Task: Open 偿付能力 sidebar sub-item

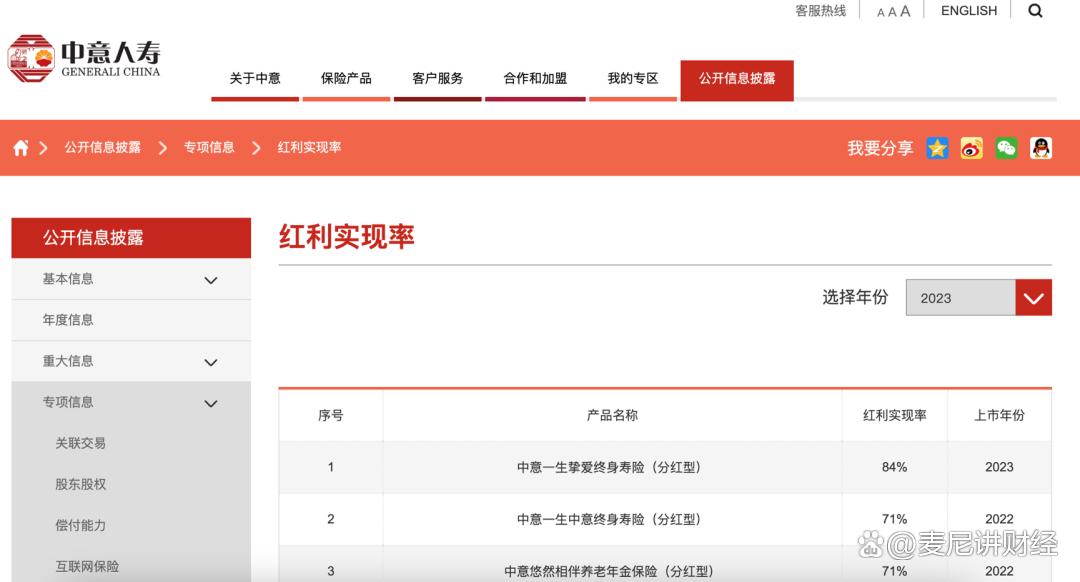Action: [x=81, y=526]
